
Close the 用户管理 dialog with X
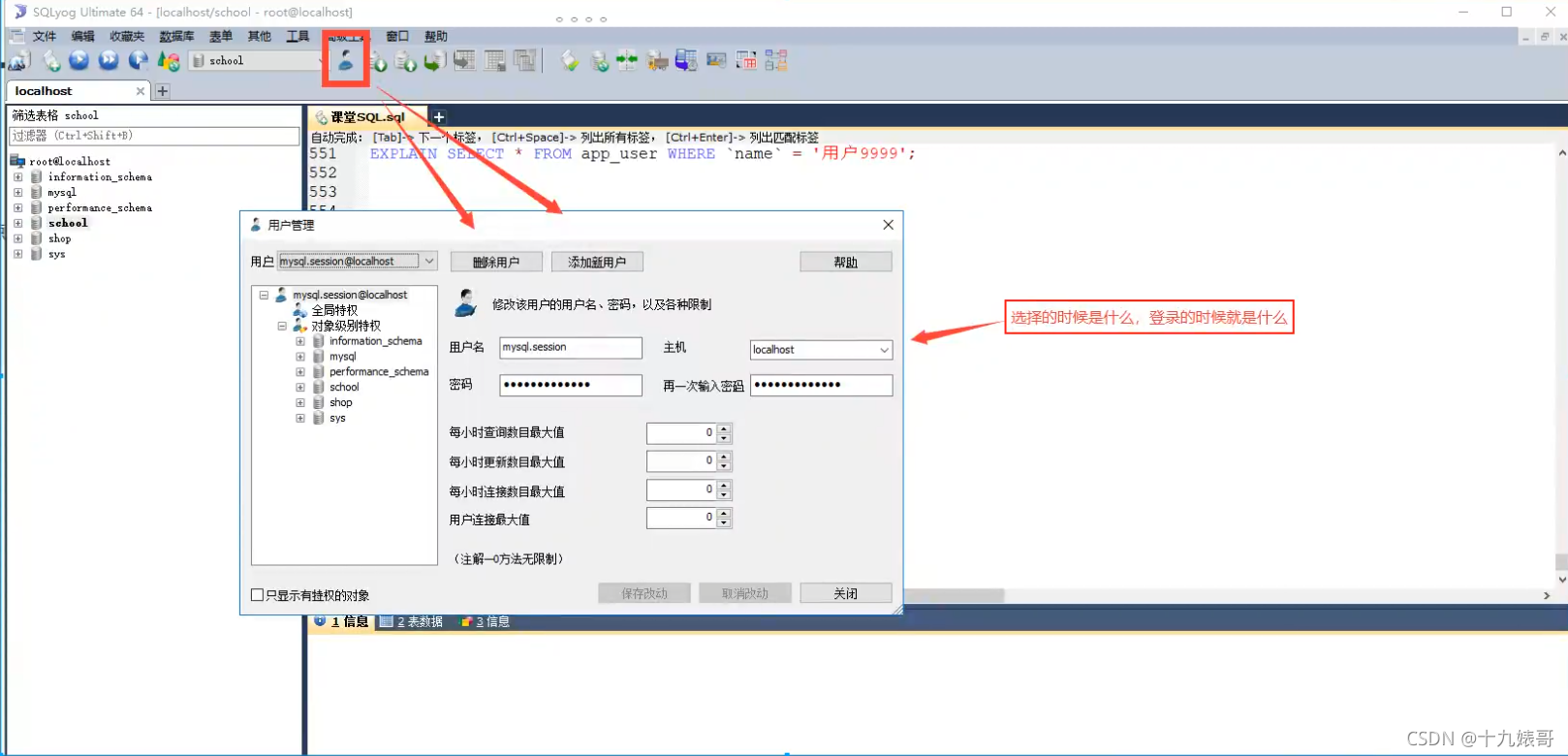pyautogui.click(x=888, y=225)
